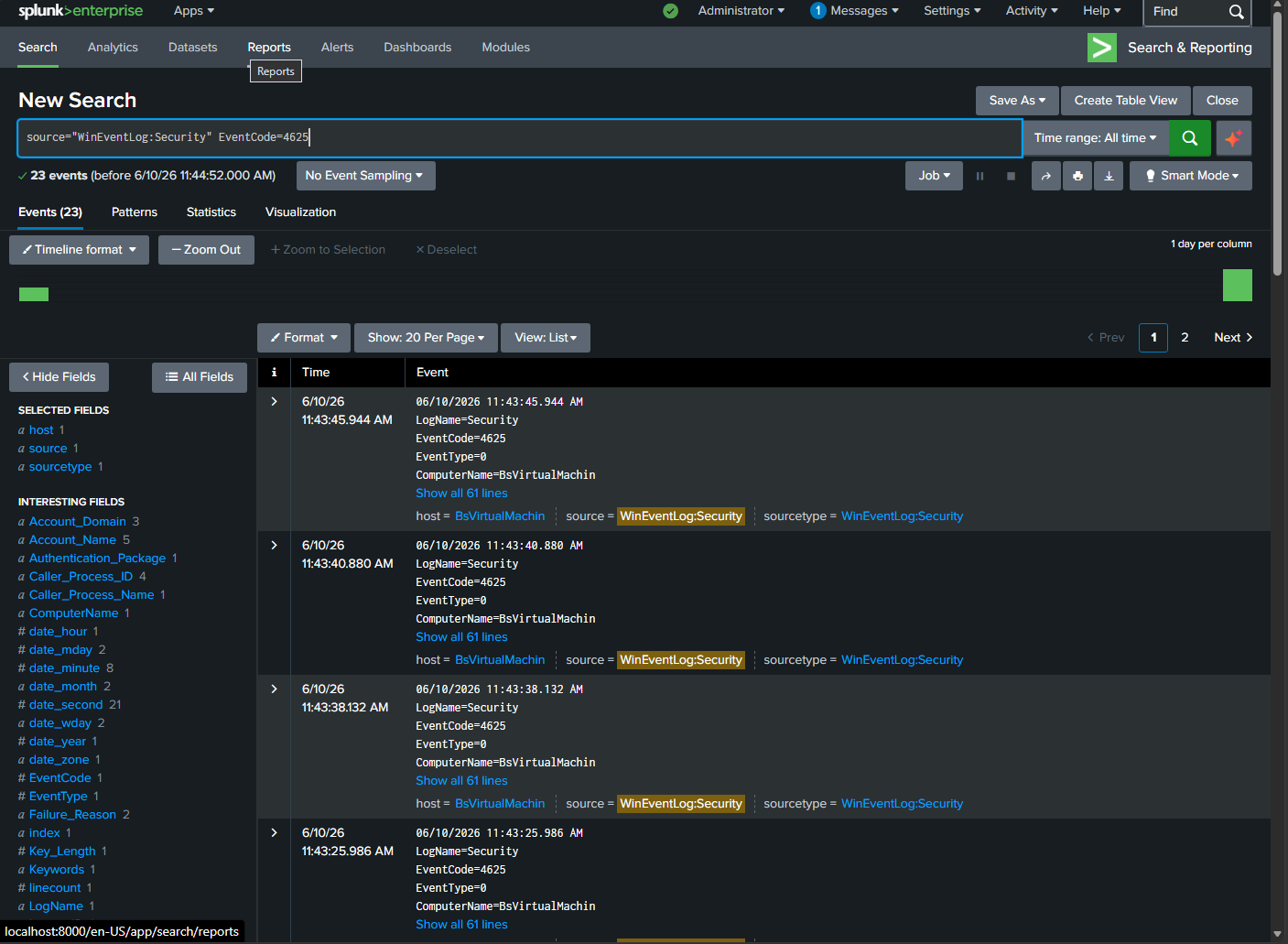Click the date_second field
Image resolution: width=1288 pixels, height=944 pixels.
[66, 705]
